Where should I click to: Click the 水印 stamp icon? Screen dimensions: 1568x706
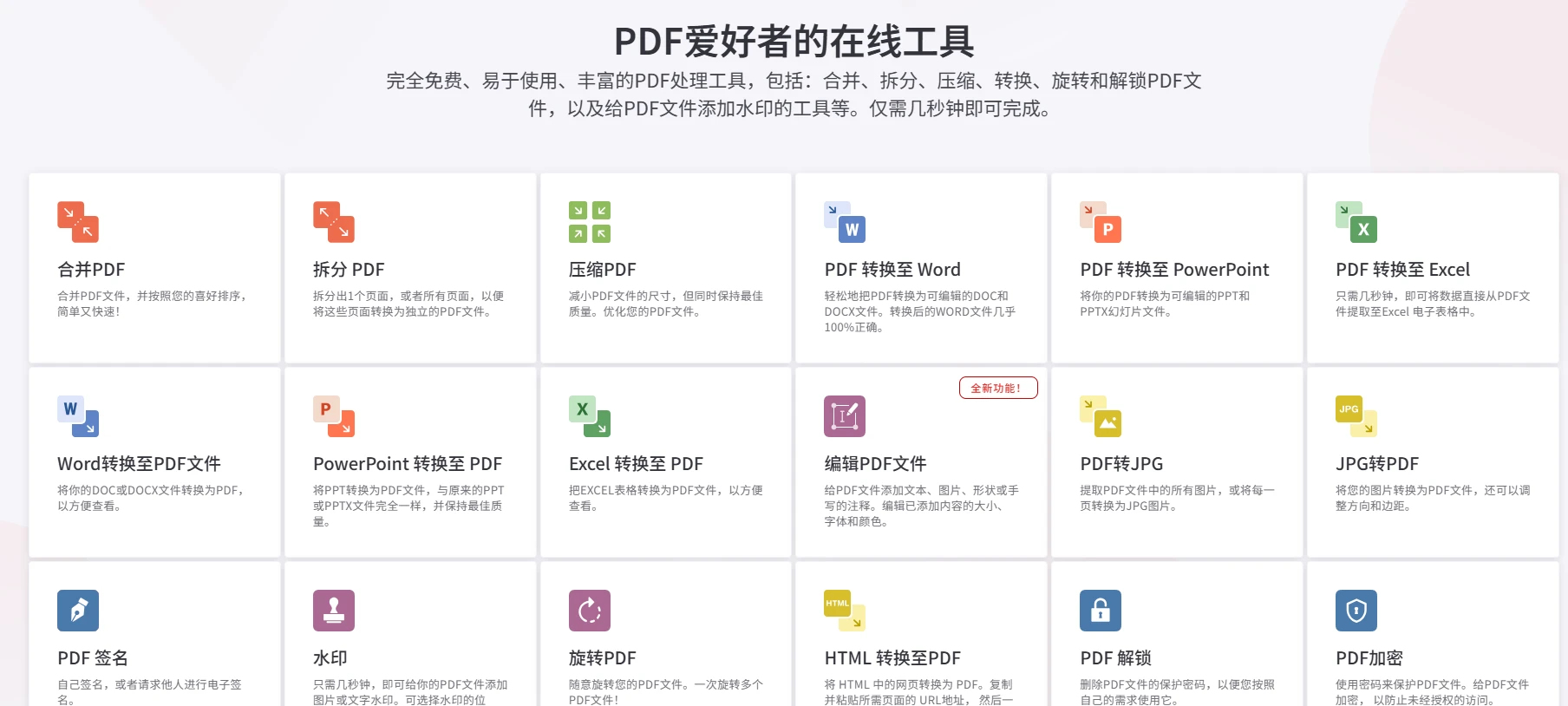334,611
